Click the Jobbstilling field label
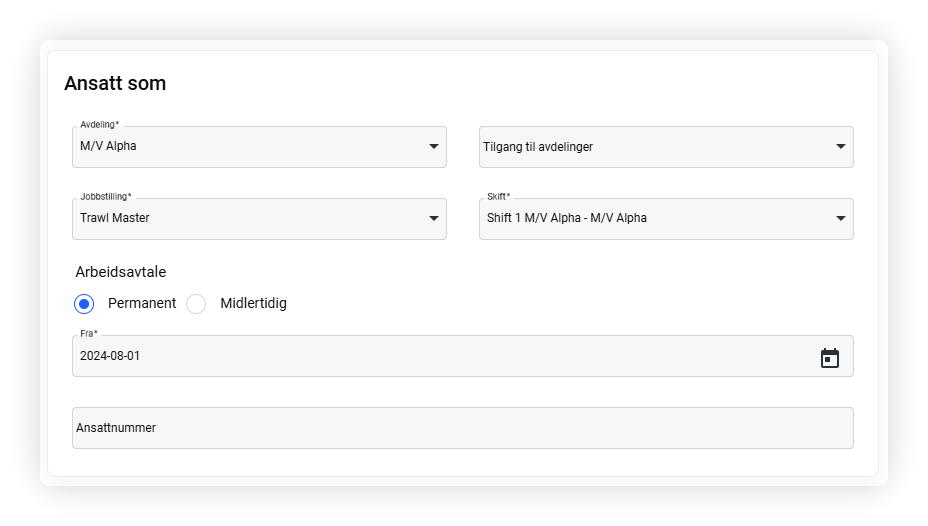 (x=106, y=196)
